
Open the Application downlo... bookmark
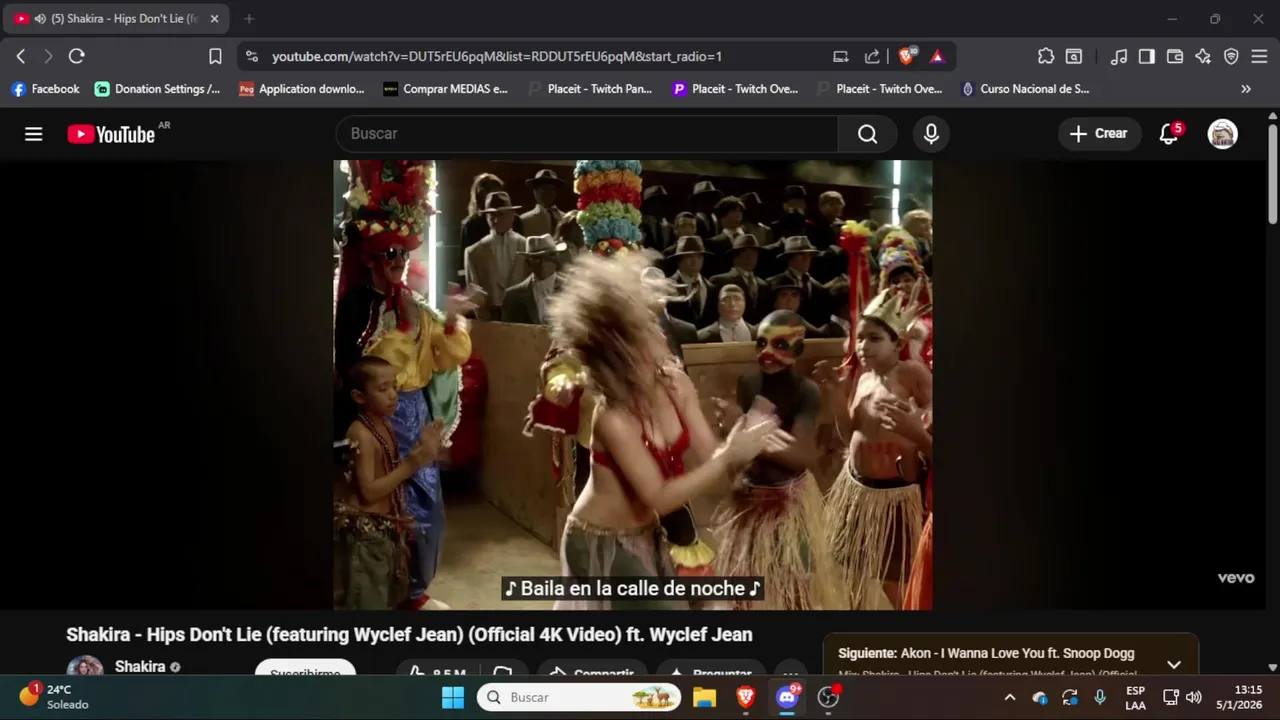(x=302, y=89)
